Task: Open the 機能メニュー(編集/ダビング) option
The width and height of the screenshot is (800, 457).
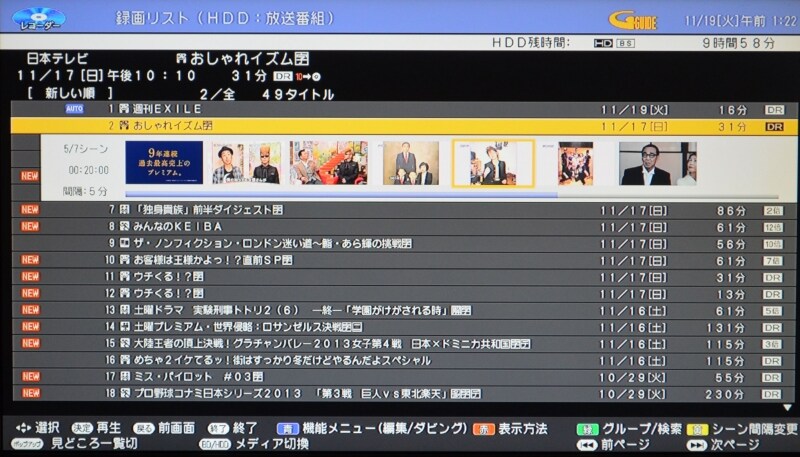Action: [385, 428]
